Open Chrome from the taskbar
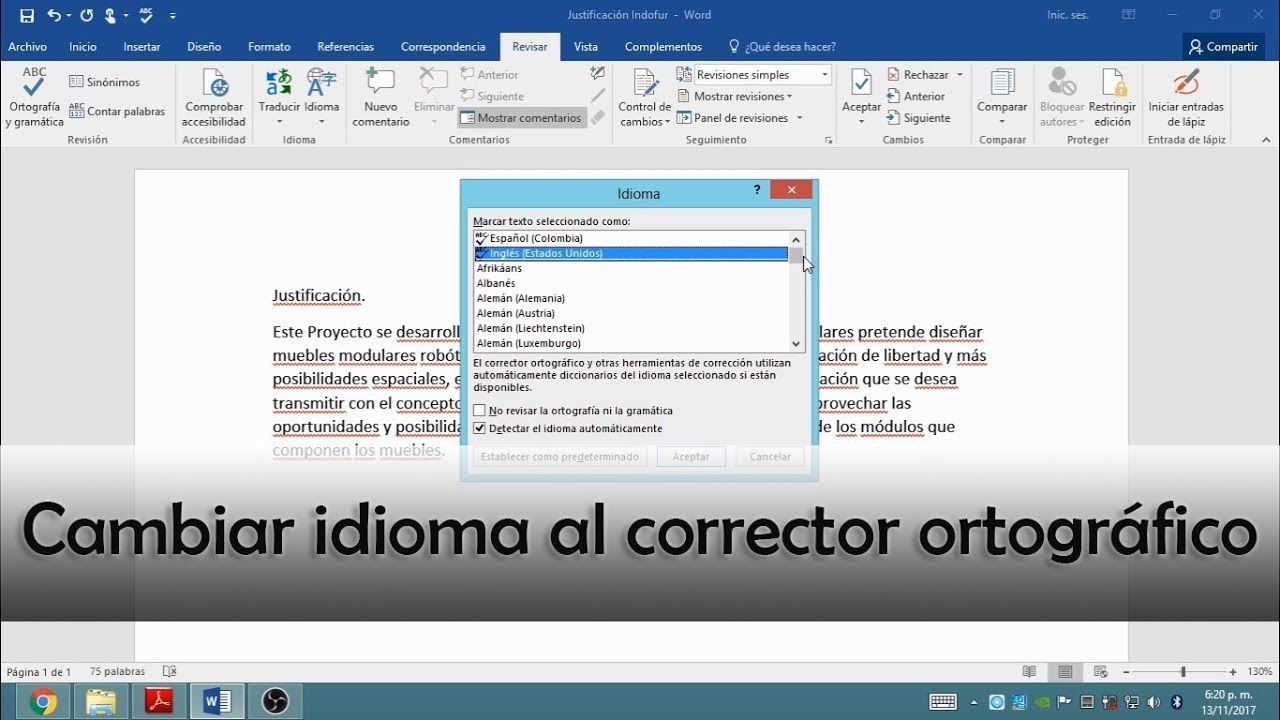 click(43, 702)
